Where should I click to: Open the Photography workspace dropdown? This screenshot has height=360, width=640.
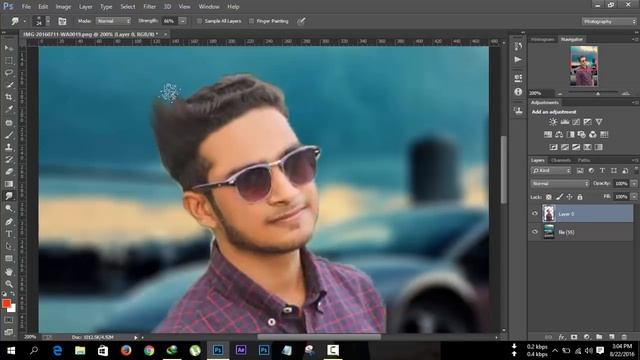tap(609, 21)
